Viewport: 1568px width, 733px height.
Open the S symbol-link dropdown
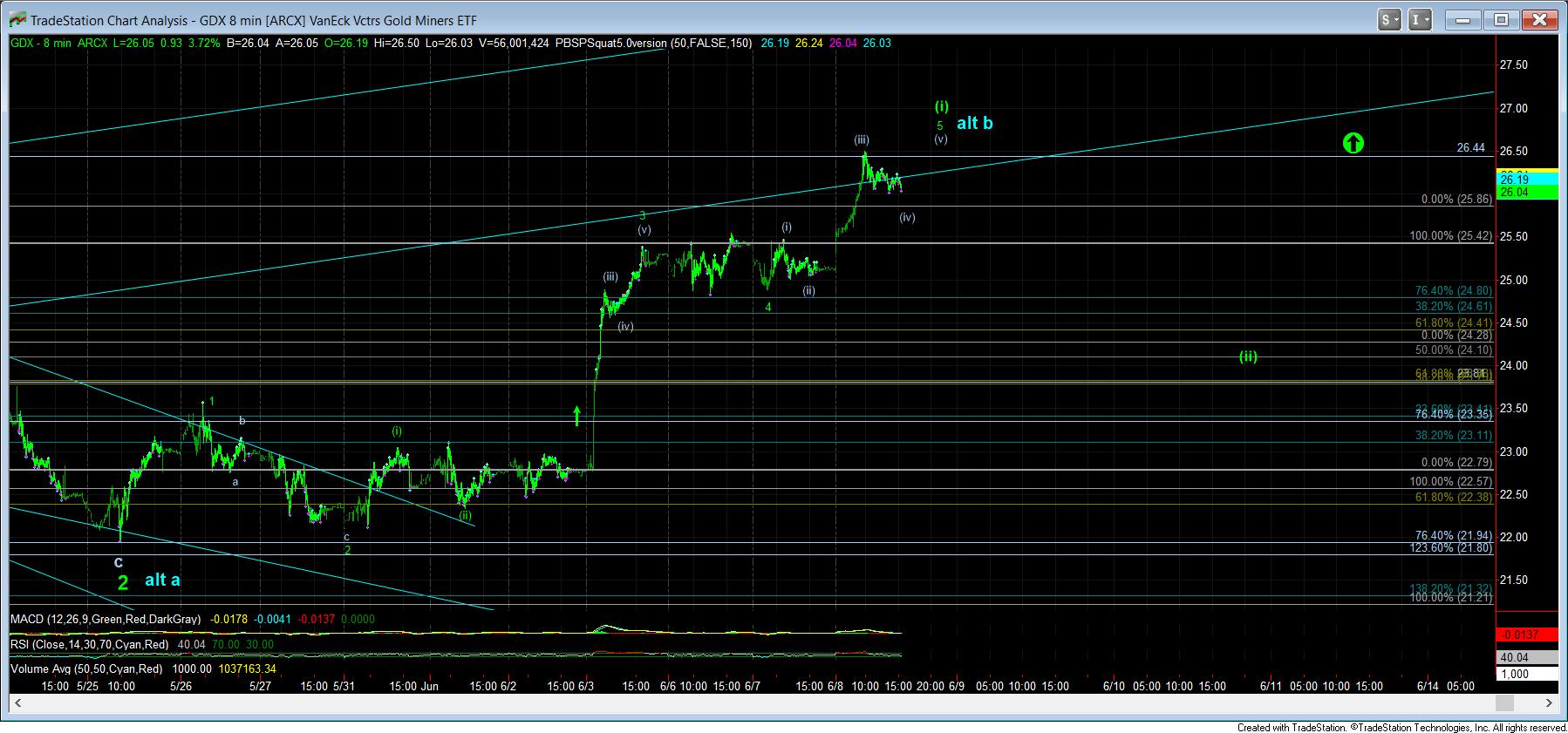(x=1389, y=19)
